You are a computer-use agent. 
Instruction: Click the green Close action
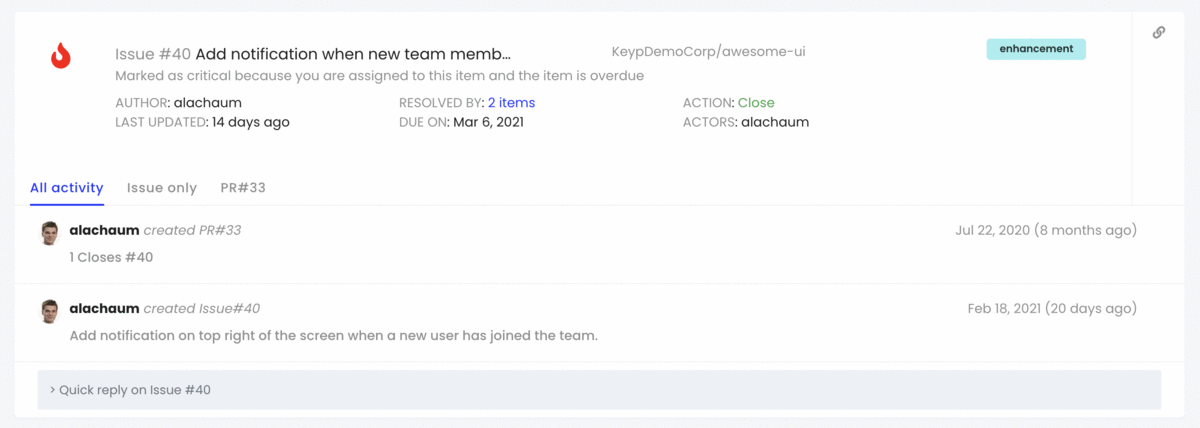click(x=756, y=103)
